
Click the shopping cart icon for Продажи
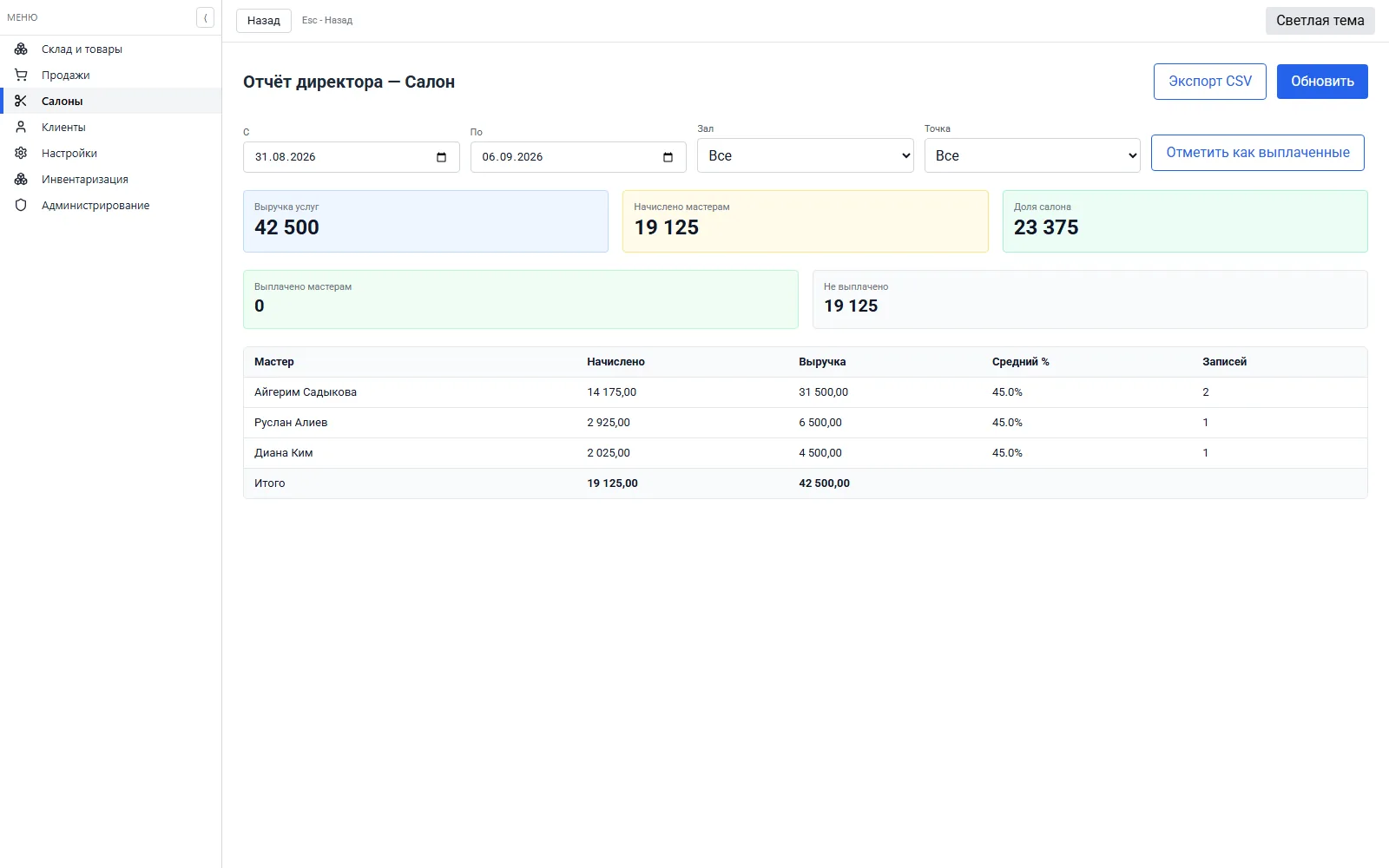(21, 75)
